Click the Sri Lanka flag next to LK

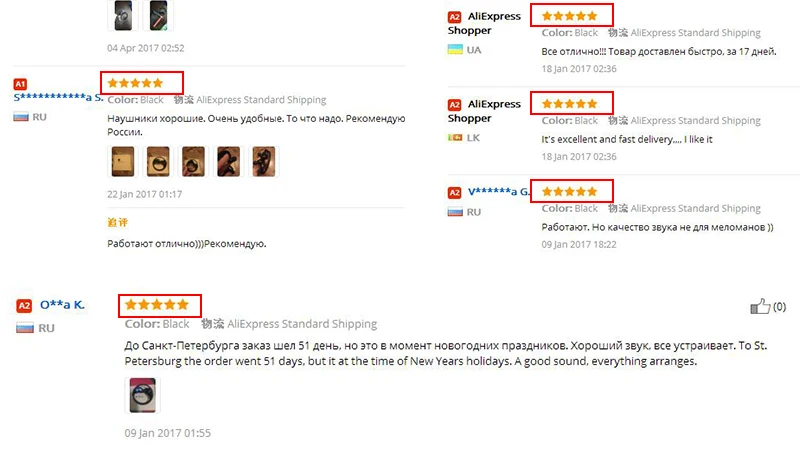coord(455,137)
